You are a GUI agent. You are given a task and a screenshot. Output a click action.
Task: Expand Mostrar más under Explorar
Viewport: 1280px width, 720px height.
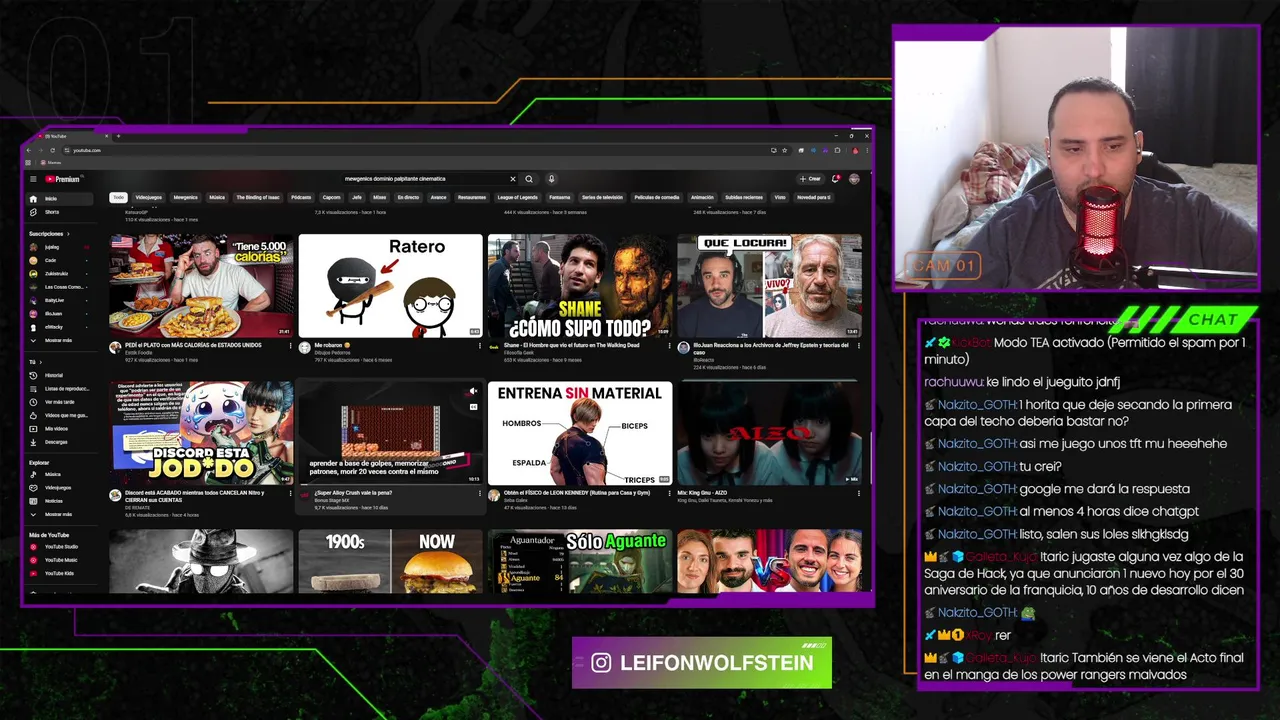click(60, 514)
